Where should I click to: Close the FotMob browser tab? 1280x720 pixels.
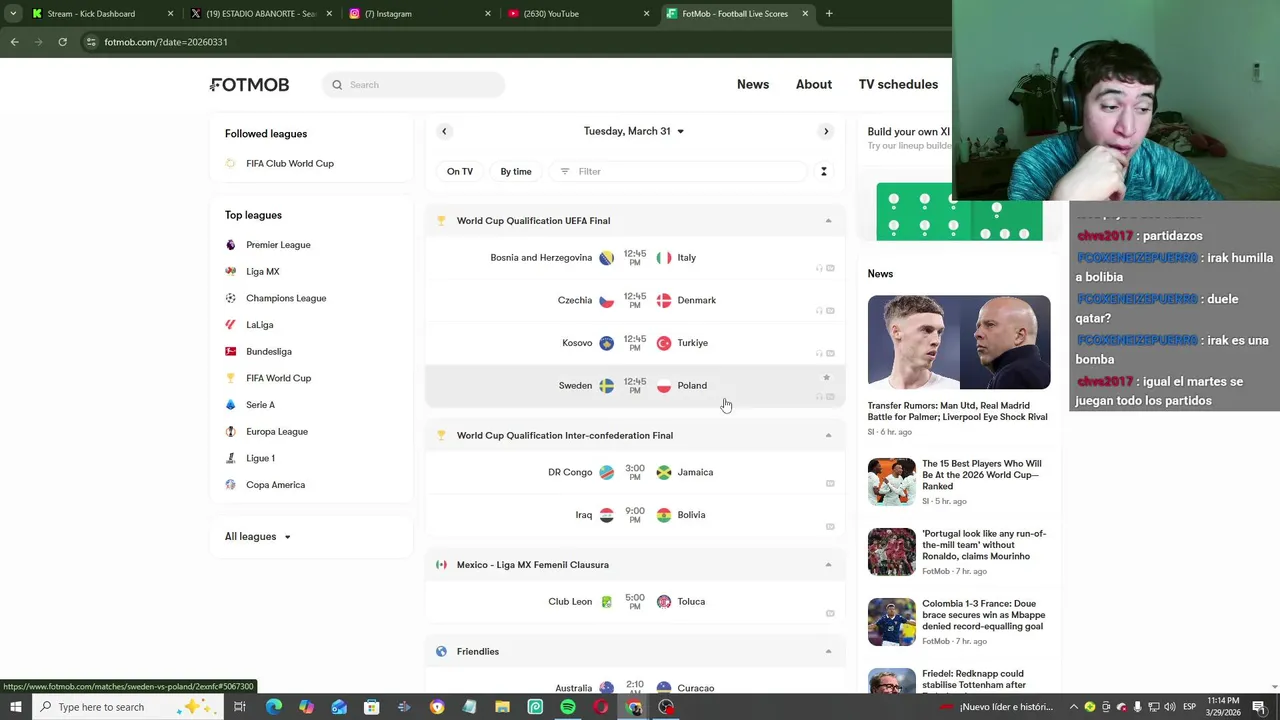tap(805, 14)
